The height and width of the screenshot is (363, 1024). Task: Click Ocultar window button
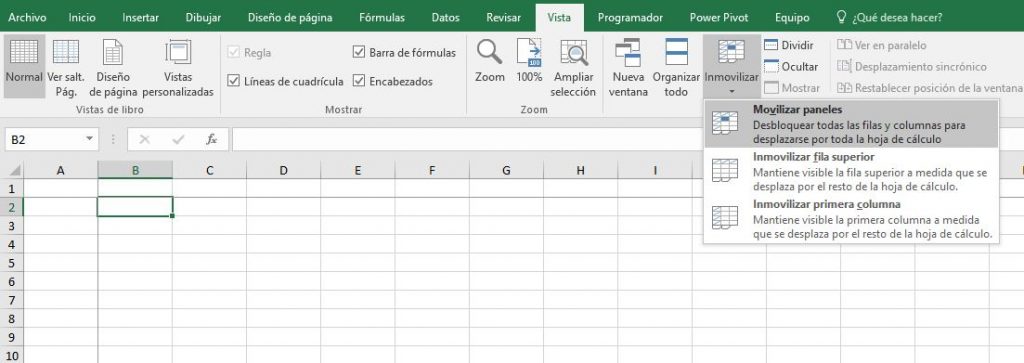pyautogui.click(x=791, y=67)
